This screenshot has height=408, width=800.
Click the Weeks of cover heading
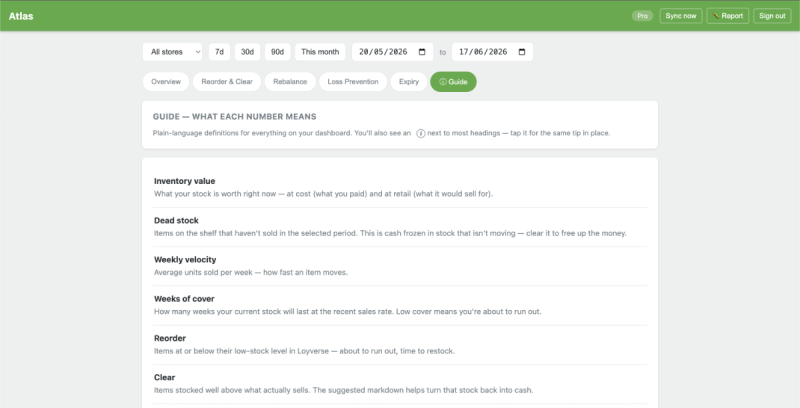click(184, 299)
